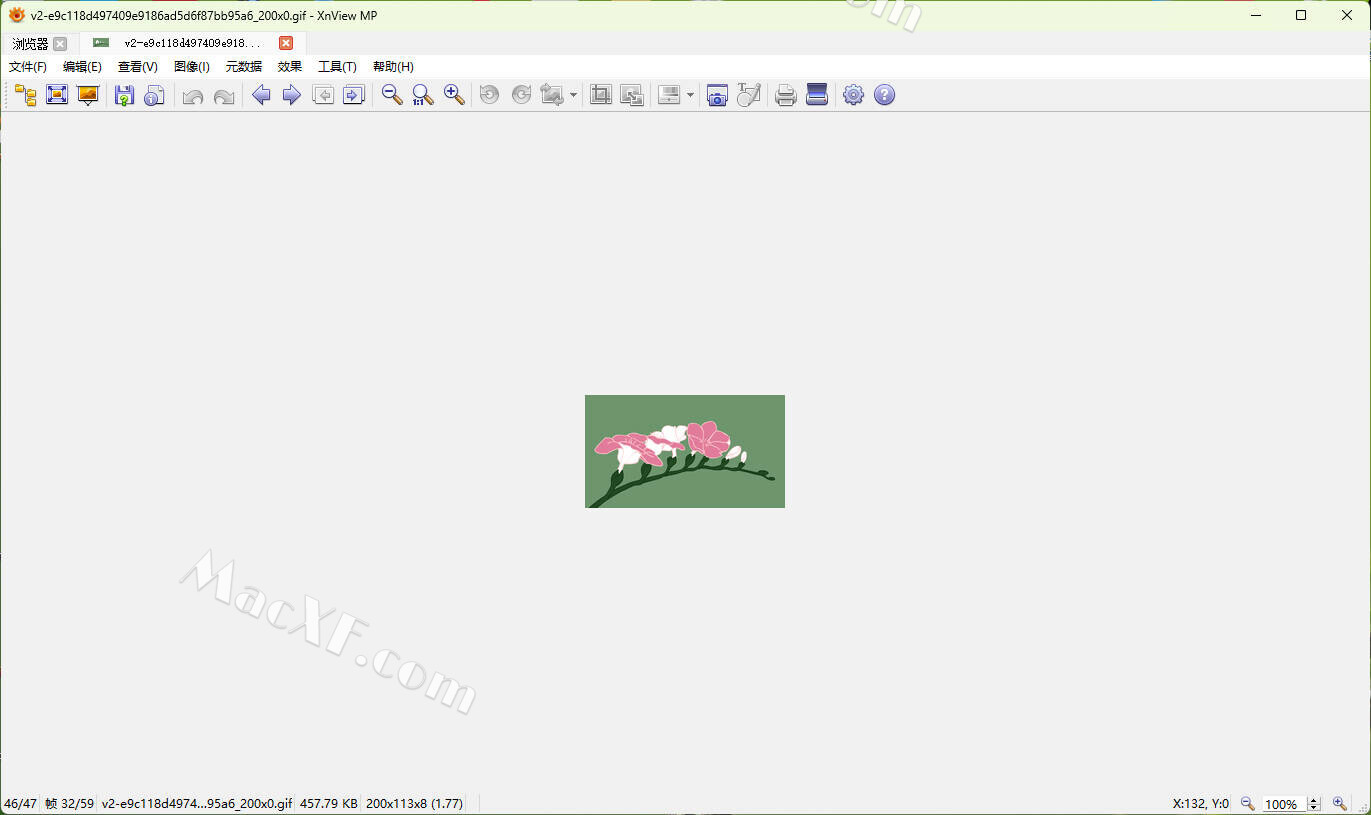This screenshot has width=1371, height=815.
Task: Start the slideshow icon
Action: [x=88, y=95]
